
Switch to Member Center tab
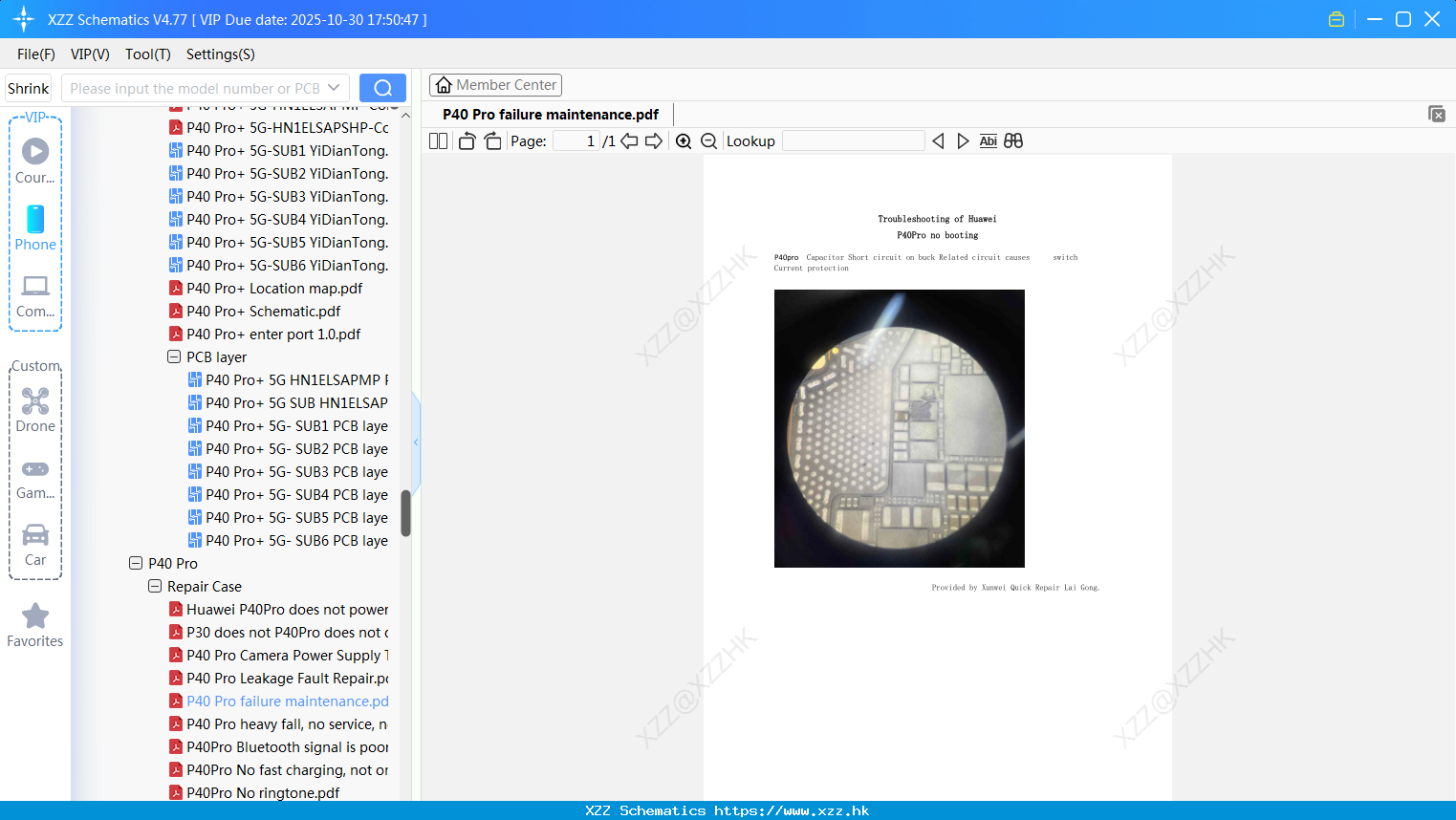click(x=495, y=85)
